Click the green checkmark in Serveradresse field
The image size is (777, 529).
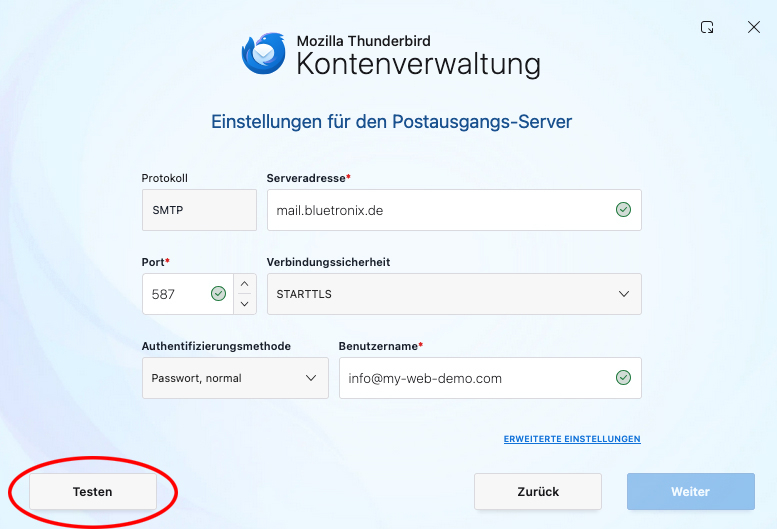623,210
